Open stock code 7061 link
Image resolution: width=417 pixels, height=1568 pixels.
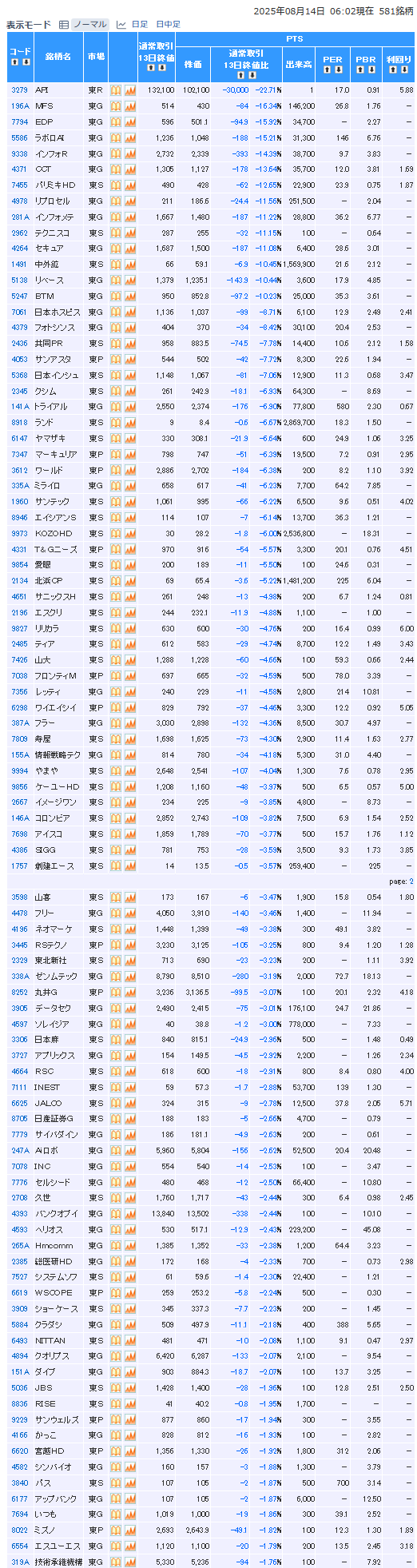20,312
